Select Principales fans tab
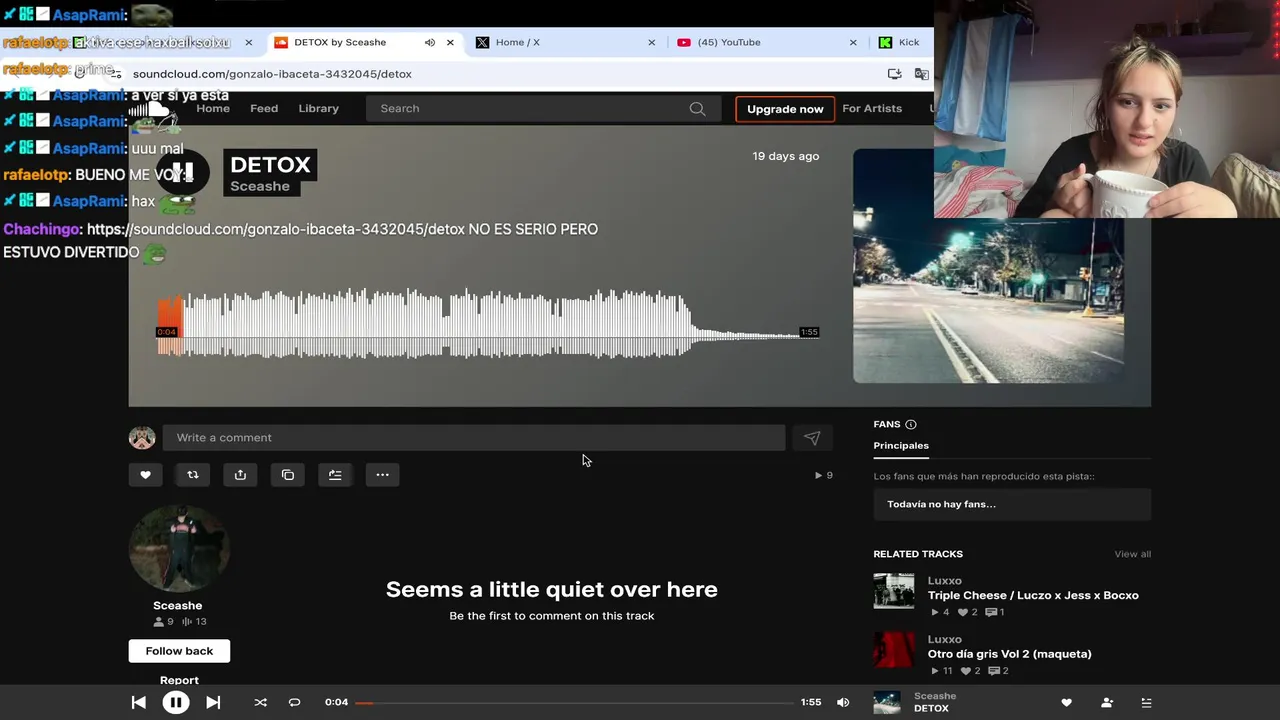Viewport: 1280px width, 720px height. (901, 445)
